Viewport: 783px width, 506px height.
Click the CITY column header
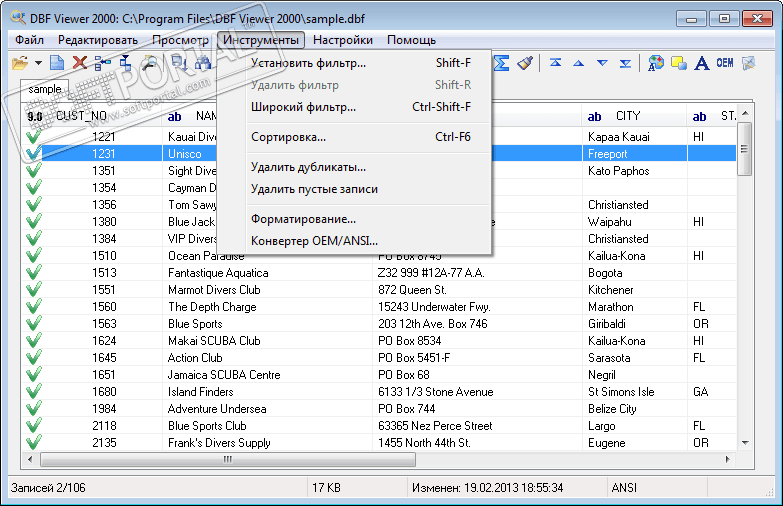[634, 116]
